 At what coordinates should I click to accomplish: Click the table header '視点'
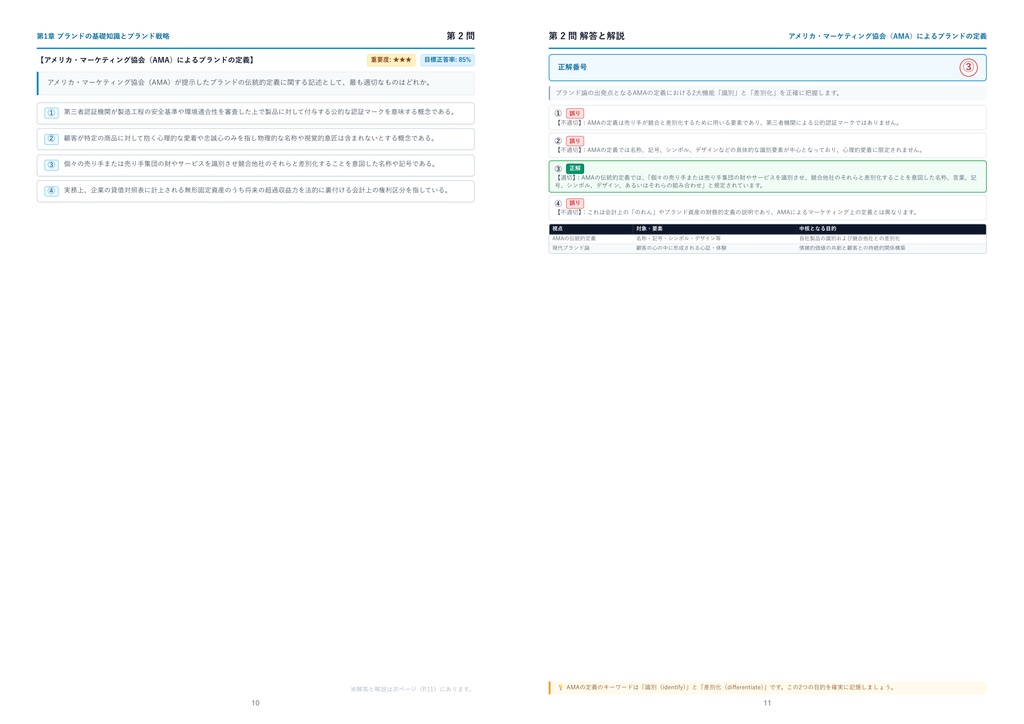(x=557, y=229)
